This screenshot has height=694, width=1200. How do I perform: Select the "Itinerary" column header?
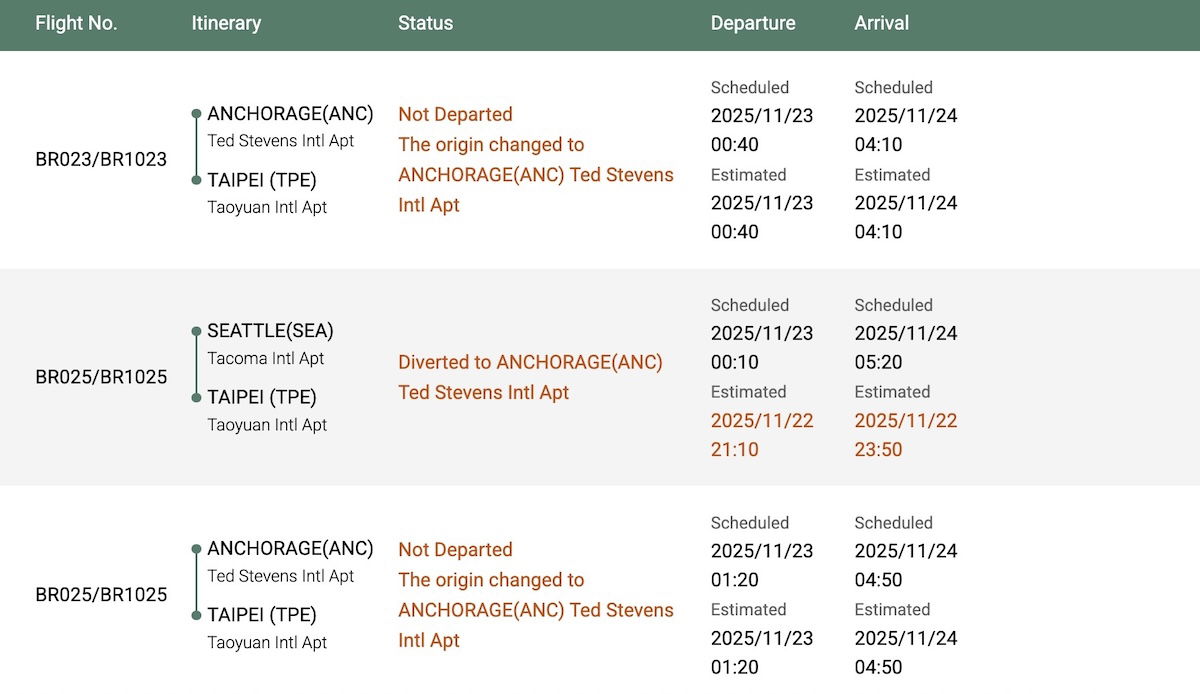[226, 23]
